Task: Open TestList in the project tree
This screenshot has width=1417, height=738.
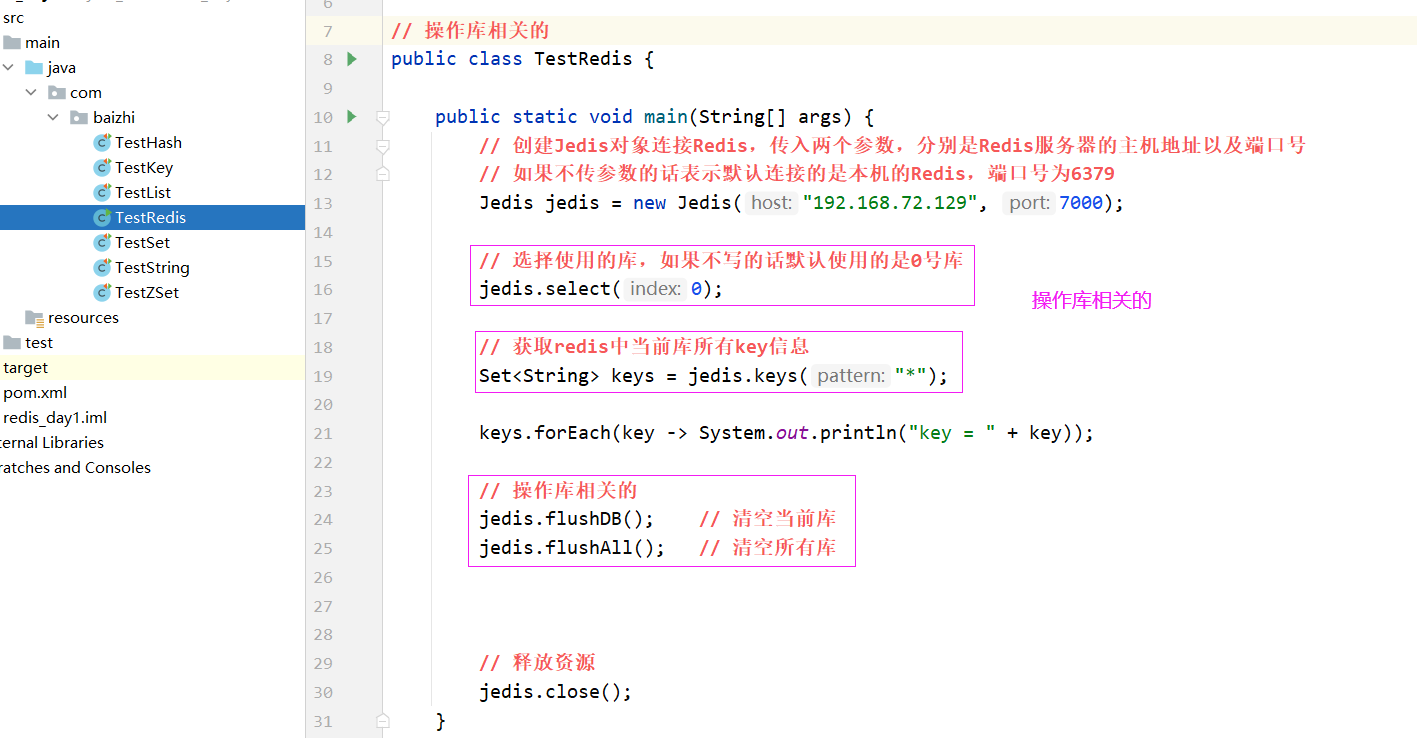Action: (x=143, y=192)
